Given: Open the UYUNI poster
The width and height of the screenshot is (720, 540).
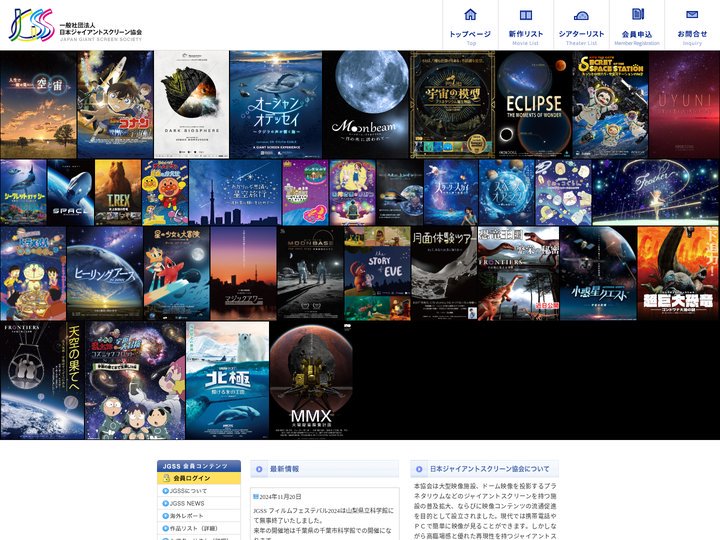Looking at the screenshot, I should point(684,105).
